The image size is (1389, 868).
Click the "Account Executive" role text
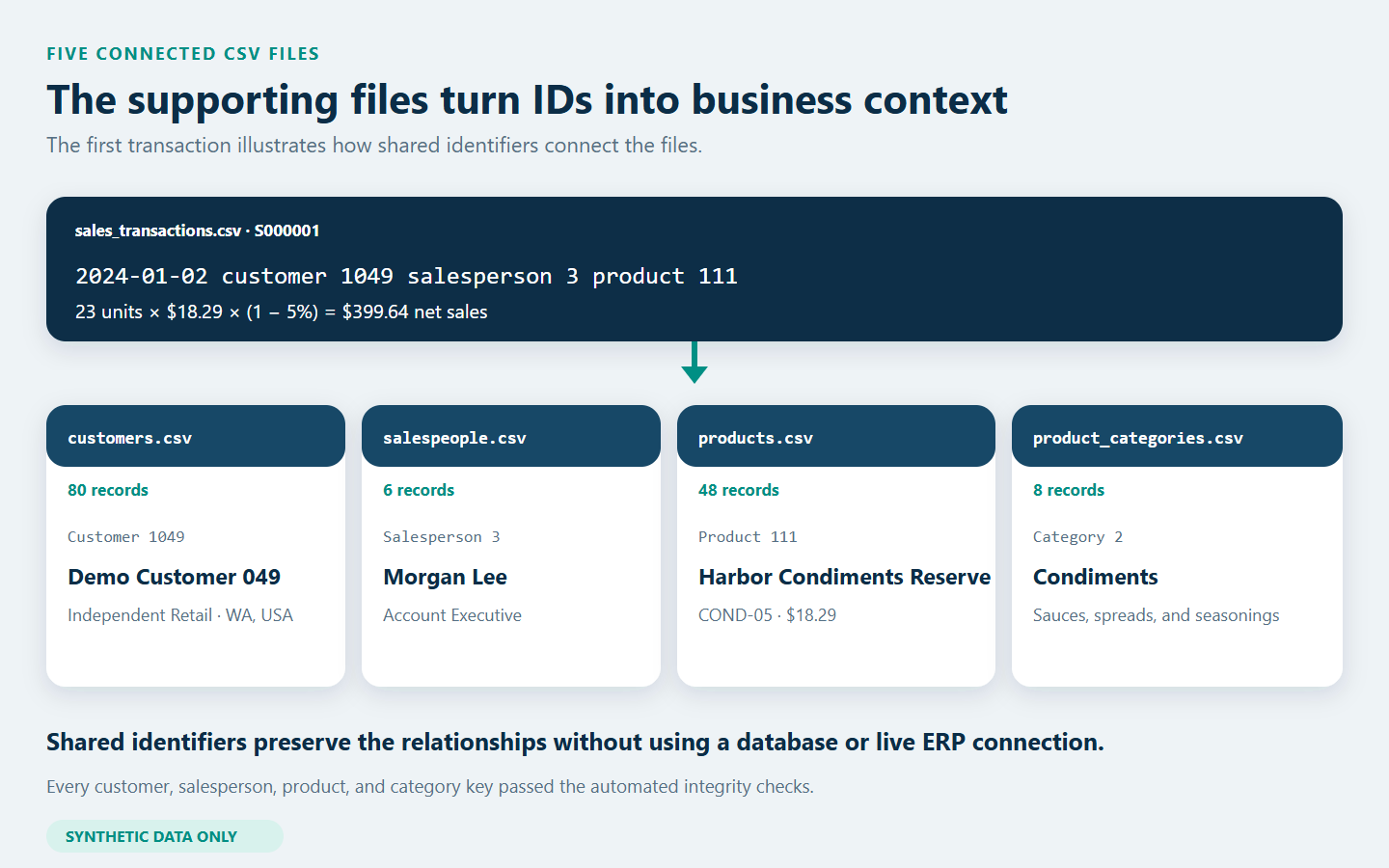point(452,615)
